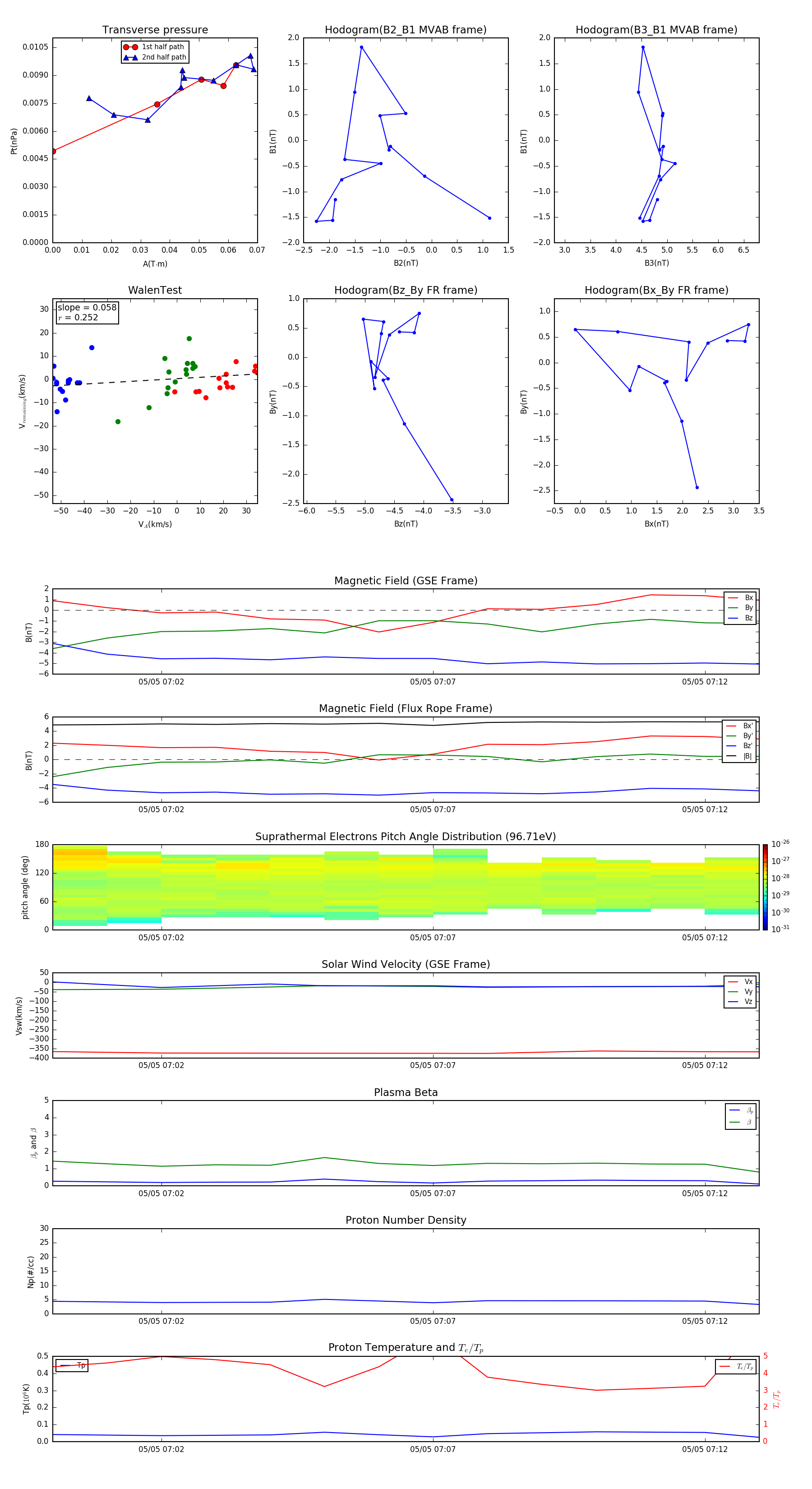Click 'Hodogram(B2_B1 MVAB frame)' title
Viewport: 812px width, 1489px height.
coord(406,29)
